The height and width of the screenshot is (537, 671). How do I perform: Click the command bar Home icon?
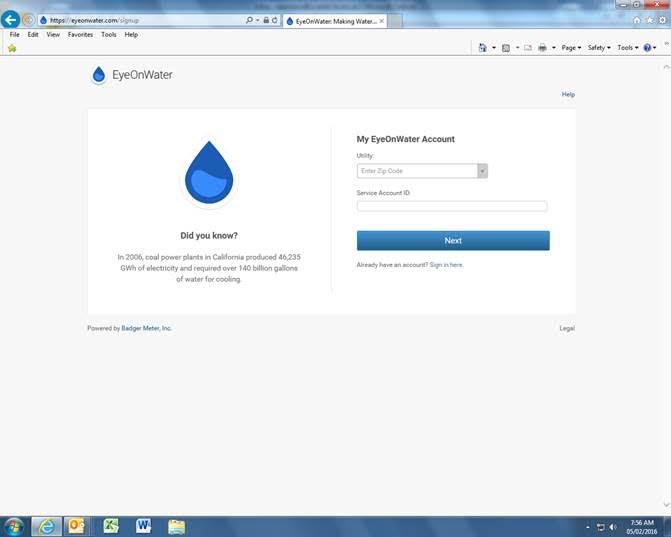pyautogui.click(x=483, y=47)
